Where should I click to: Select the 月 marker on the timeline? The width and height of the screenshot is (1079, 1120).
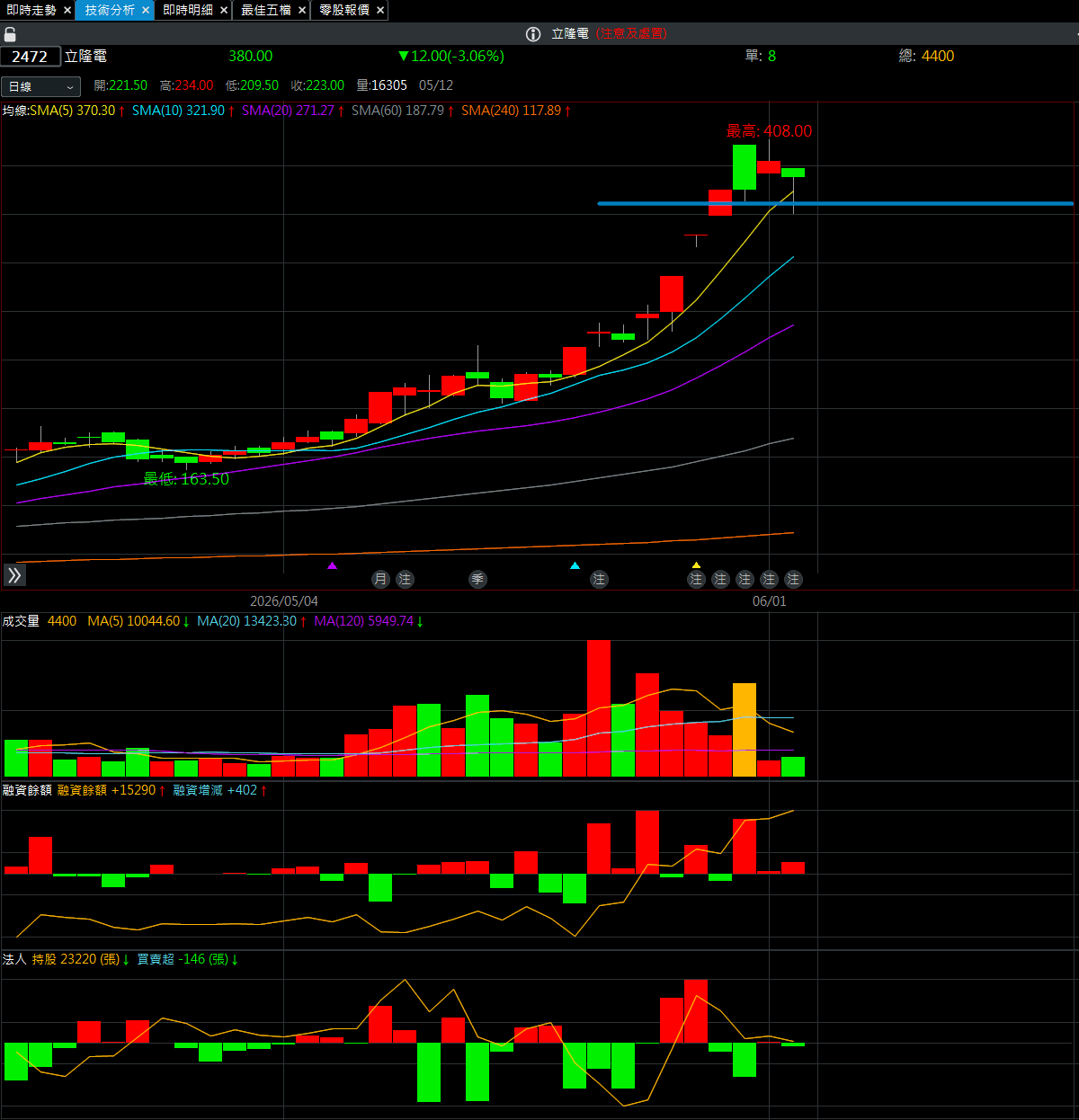[x=380, y=579]
